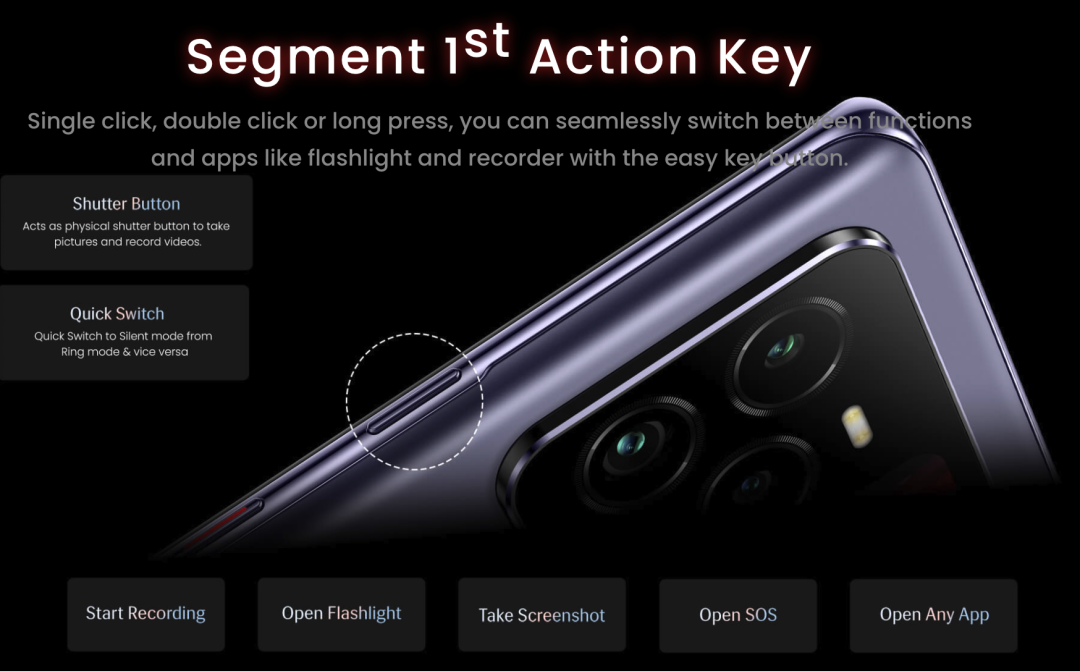Click the Shutter Button description text
The width and height of the screenshot is (1080, 671).
(127, 234)
